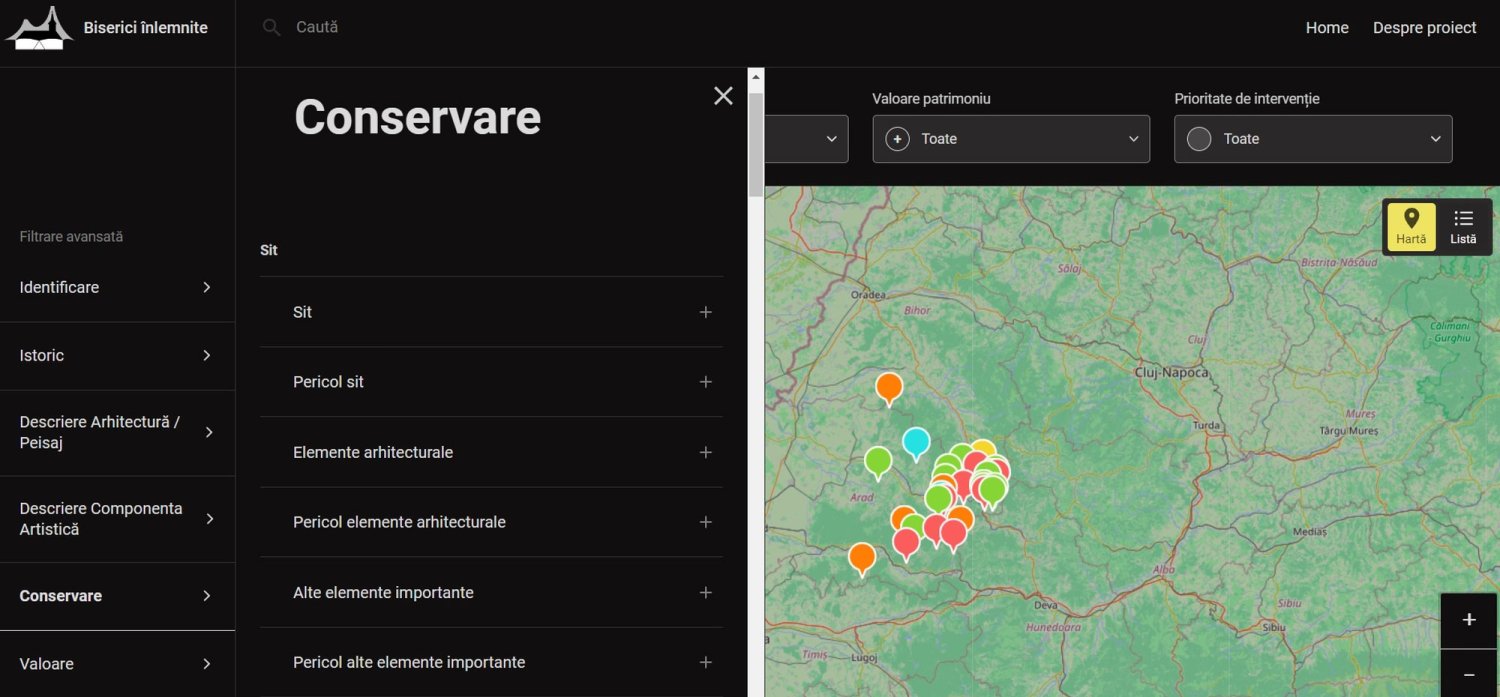The image size is (1500, 697).
Task: Click the search magnifier icon
Action: pos(271,28)
